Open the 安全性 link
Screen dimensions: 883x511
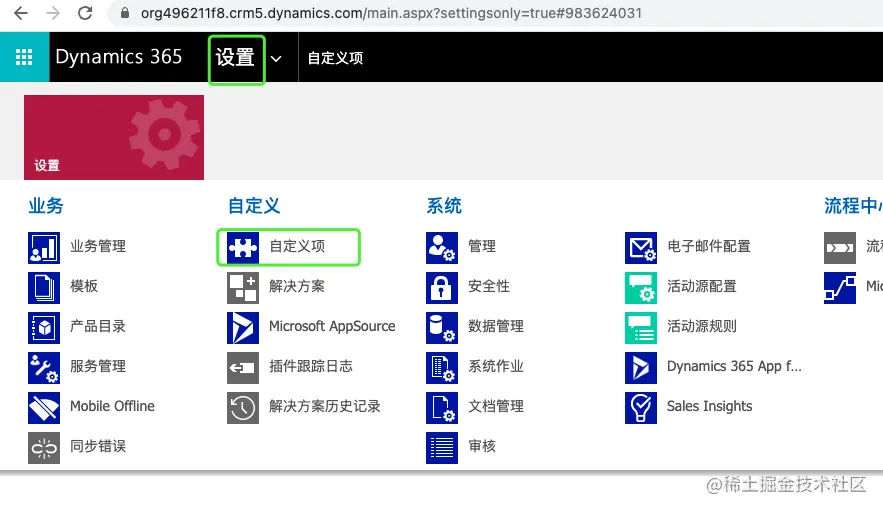489,286
